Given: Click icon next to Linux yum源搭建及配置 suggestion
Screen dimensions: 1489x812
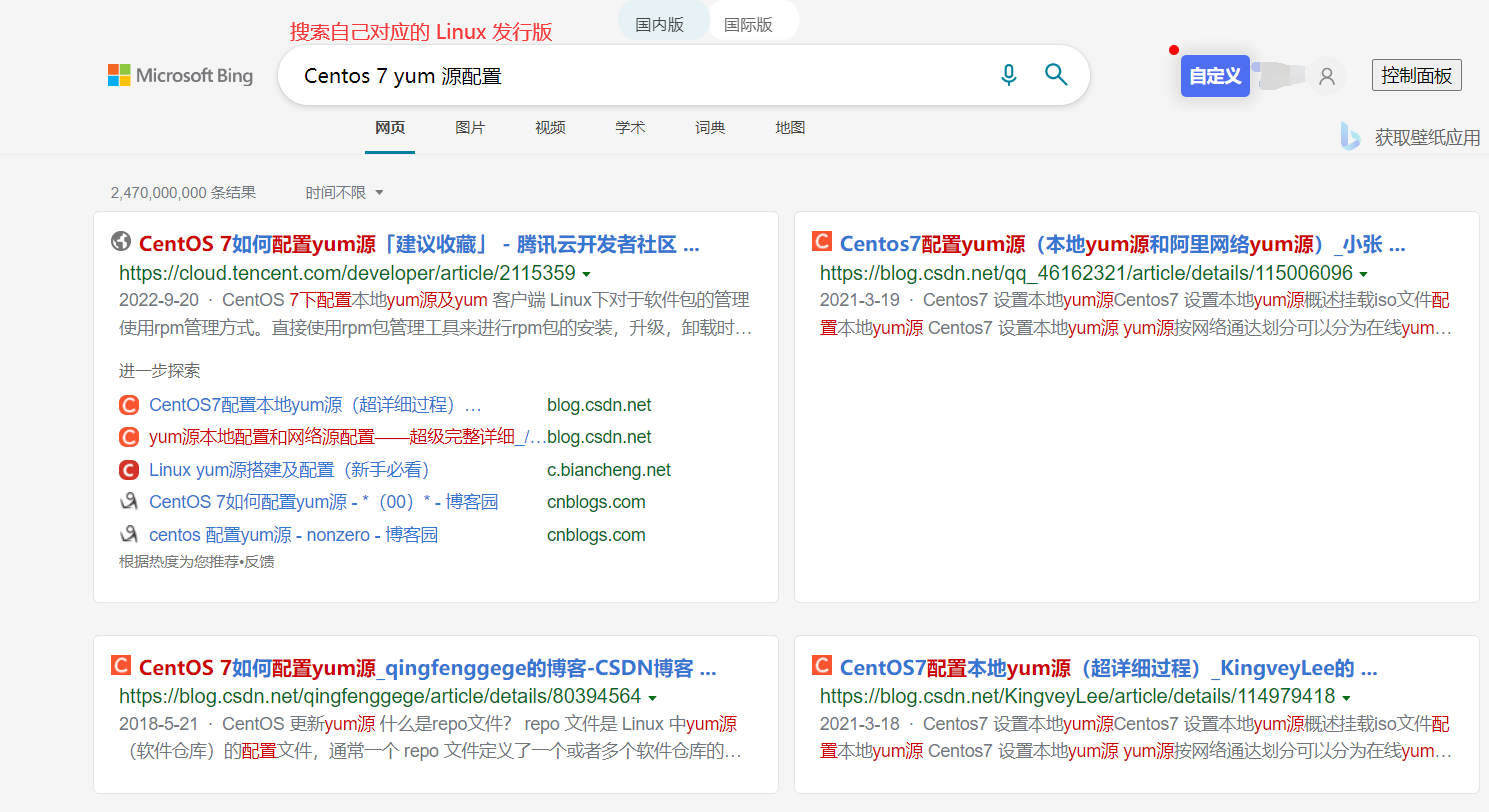Looking at the screenshot, I should (128, 470).
